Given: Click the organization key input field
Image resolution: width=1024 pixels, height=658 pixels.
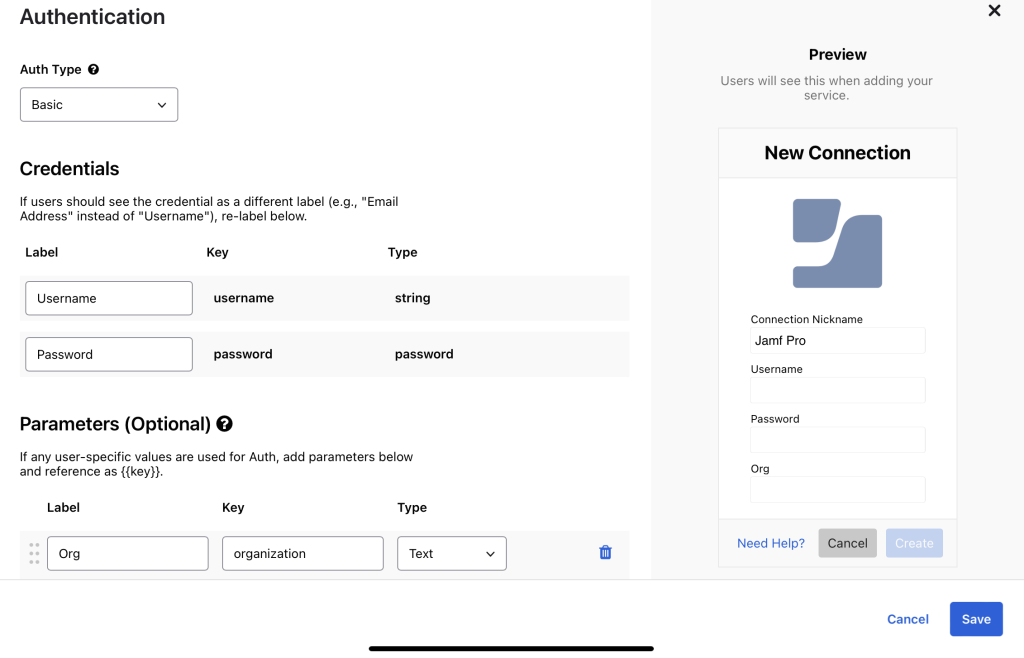Looking at the screenshot, I should tap(303, 554).
